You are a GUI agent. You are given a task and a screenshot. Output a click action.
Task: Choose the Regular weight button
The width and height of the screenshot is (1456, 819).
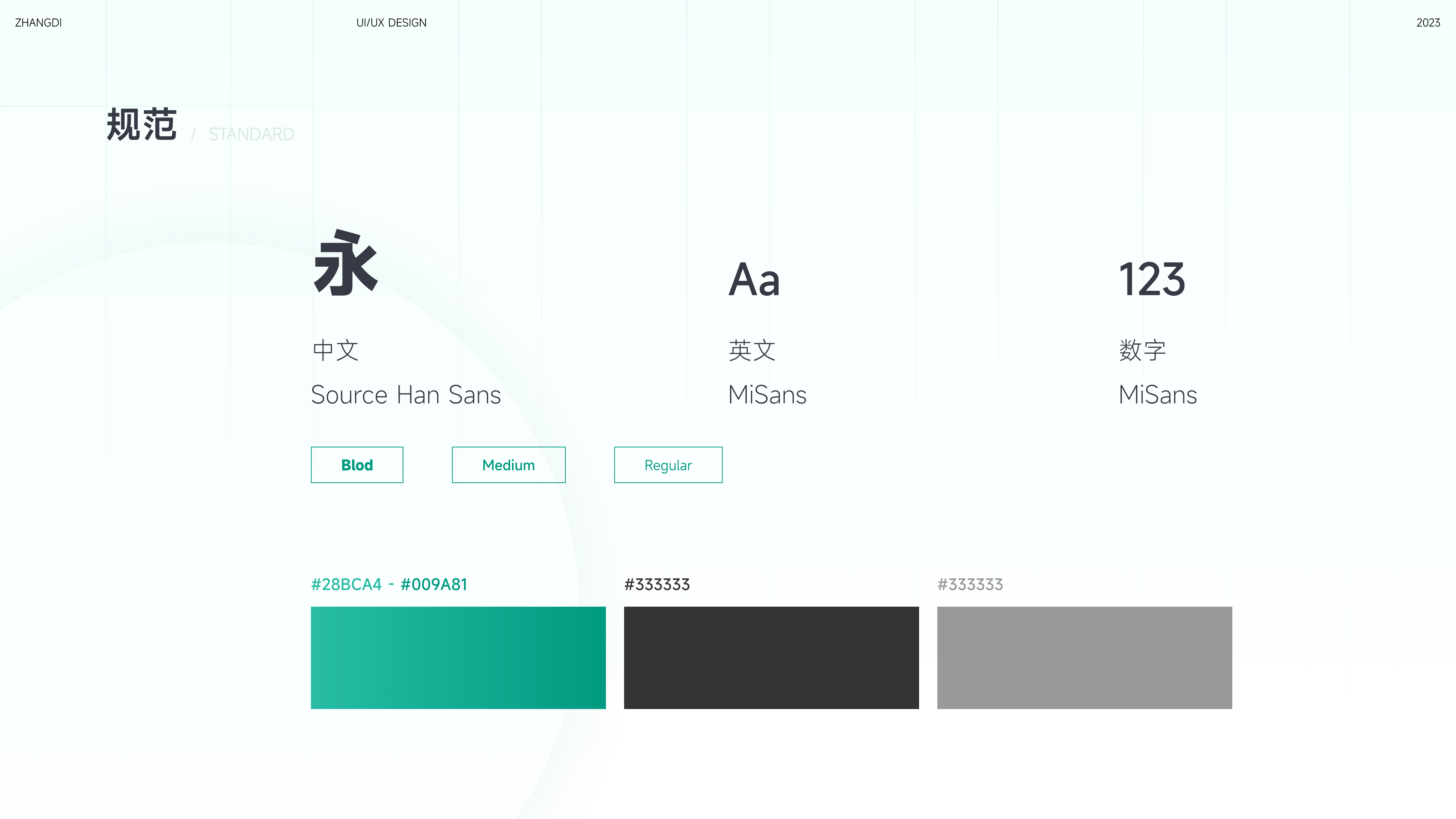tap(668, 465)
